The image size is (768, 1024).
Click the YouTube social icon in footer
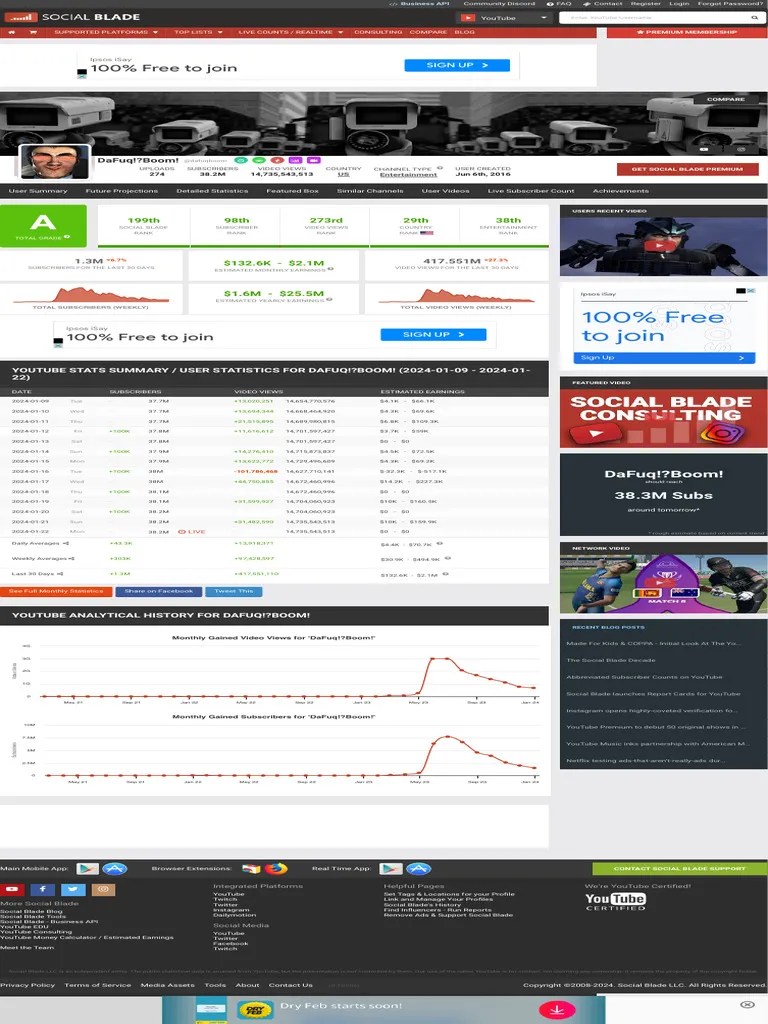[12, 889]
